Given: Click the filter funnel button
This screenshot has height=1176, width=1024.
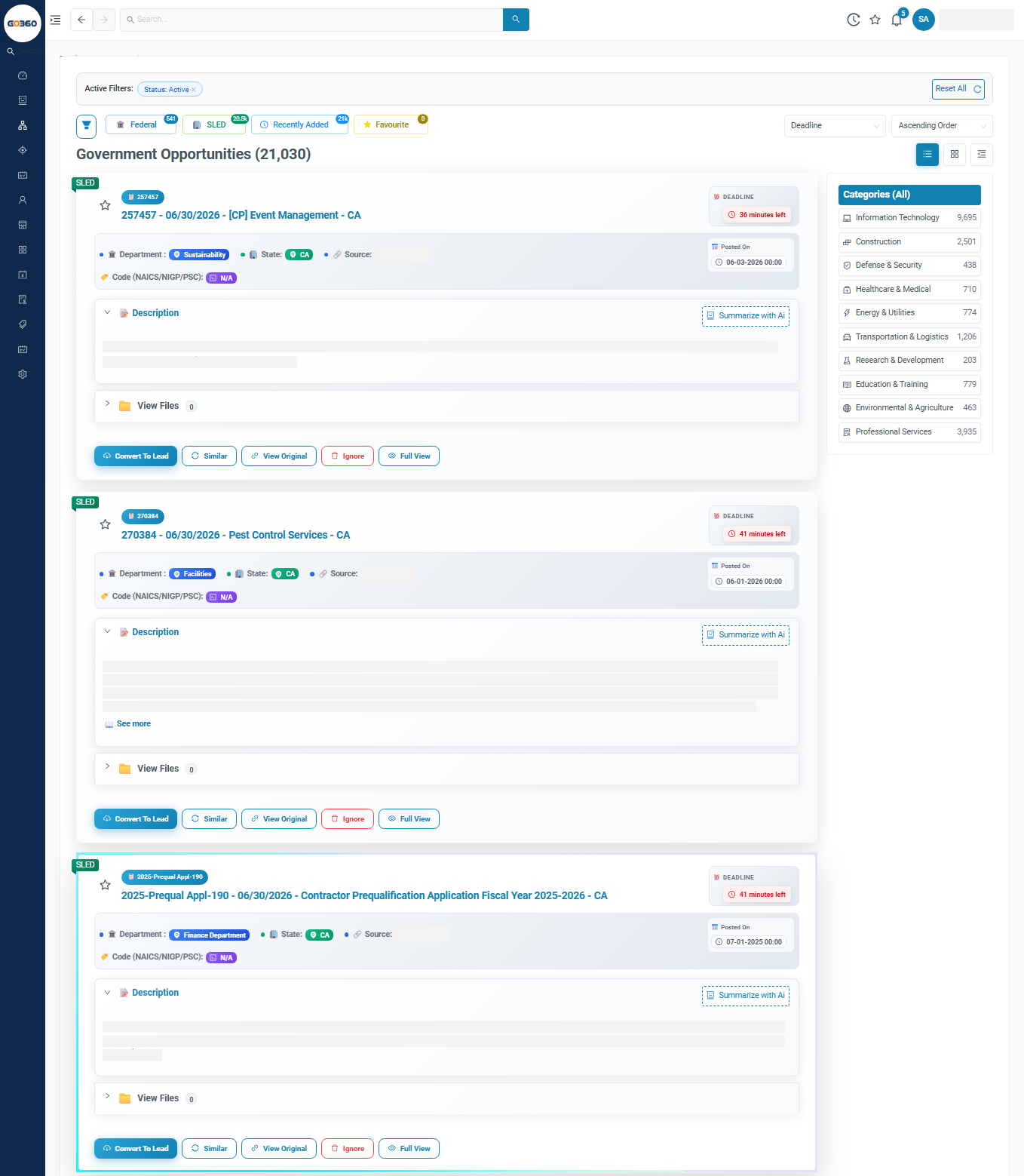Looking at the screenshot, I should click(x=86, y=126).
